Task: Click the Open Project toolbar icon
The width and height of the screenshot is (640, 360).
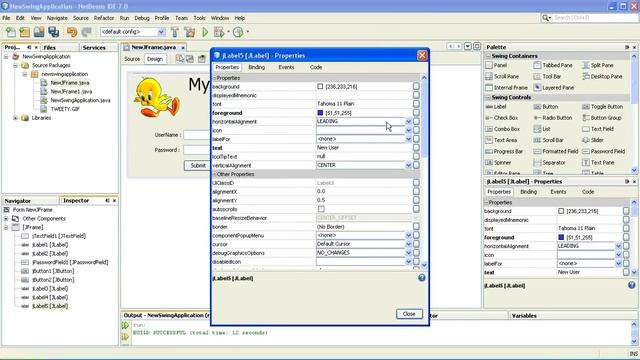Action: coord(39,32)
